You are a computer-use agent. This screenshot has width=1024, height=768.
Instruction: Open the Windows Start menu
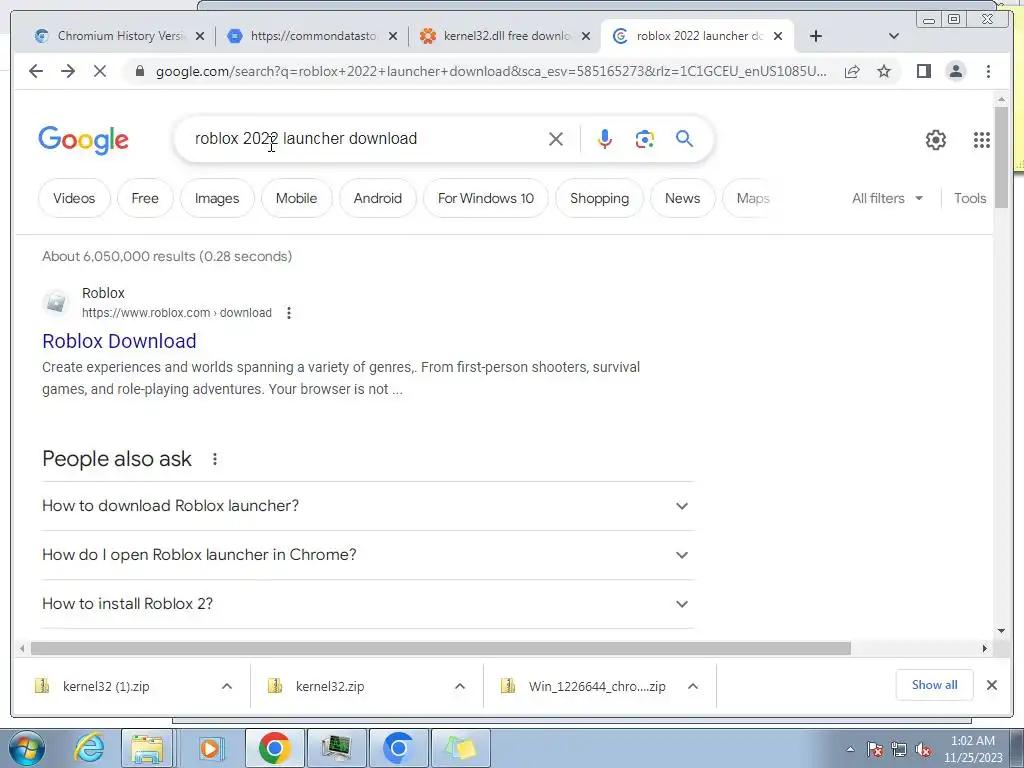coord(27,748)
